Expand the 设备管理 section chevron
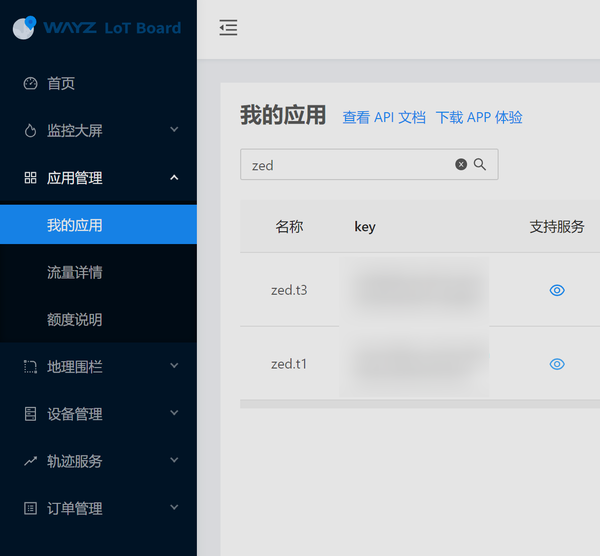Viewport: 600px width, 556px height. coord(174,413)
